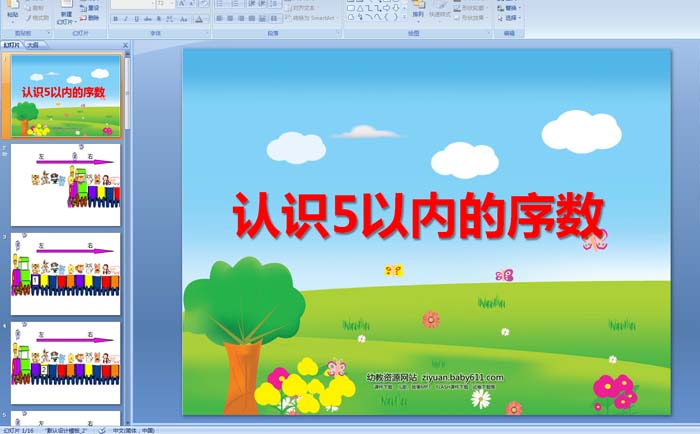Image resolution: width=700 pixels, height=434 pixels.
Task: Click the Delete (删除) slide button
Action: coord(89,18)
